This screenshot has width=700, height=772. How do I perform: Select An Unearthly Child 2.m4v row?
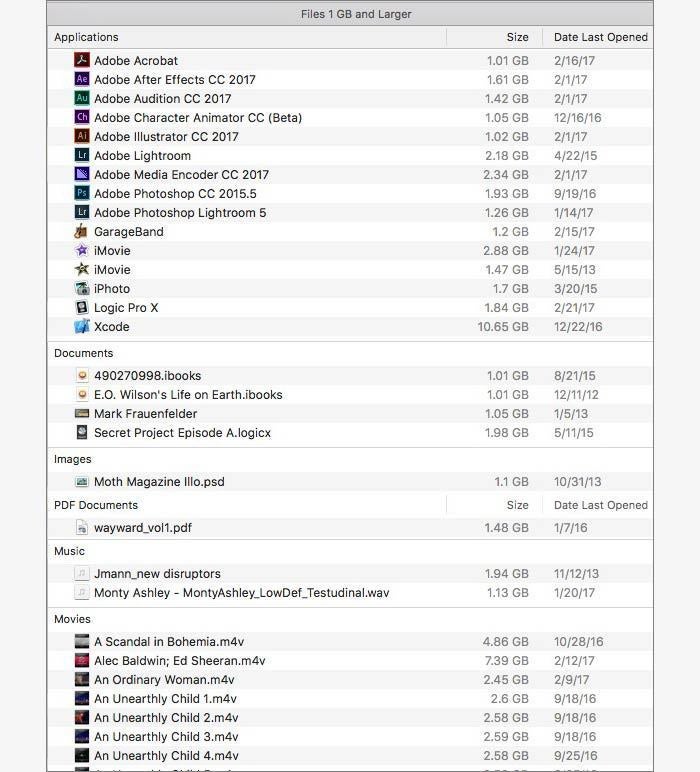pyautogui.click(x=350, y=717)
